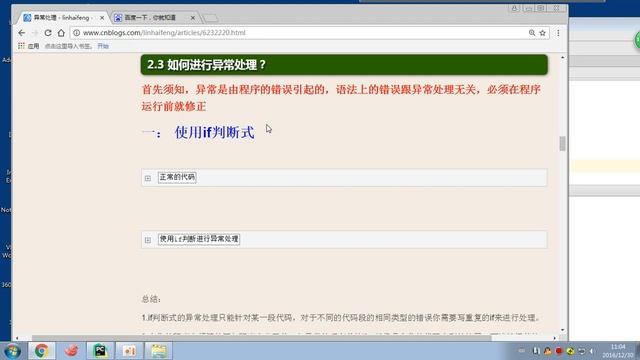This screenshot has width=640, height=360.
Task: Open File Explorer folder in taskbar
Action: click(159, 351)
